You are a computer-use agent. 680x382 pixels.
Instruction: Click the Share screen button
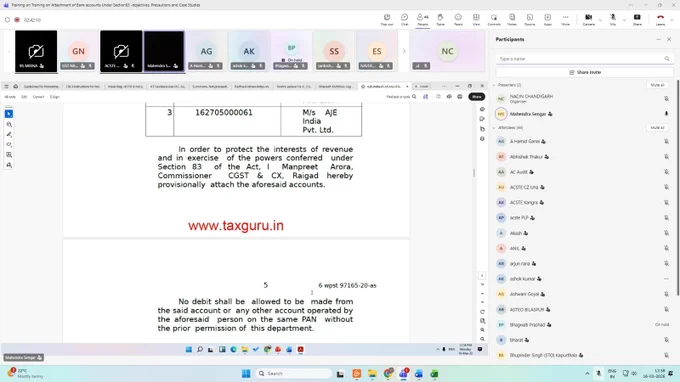(x=637, y=20)
